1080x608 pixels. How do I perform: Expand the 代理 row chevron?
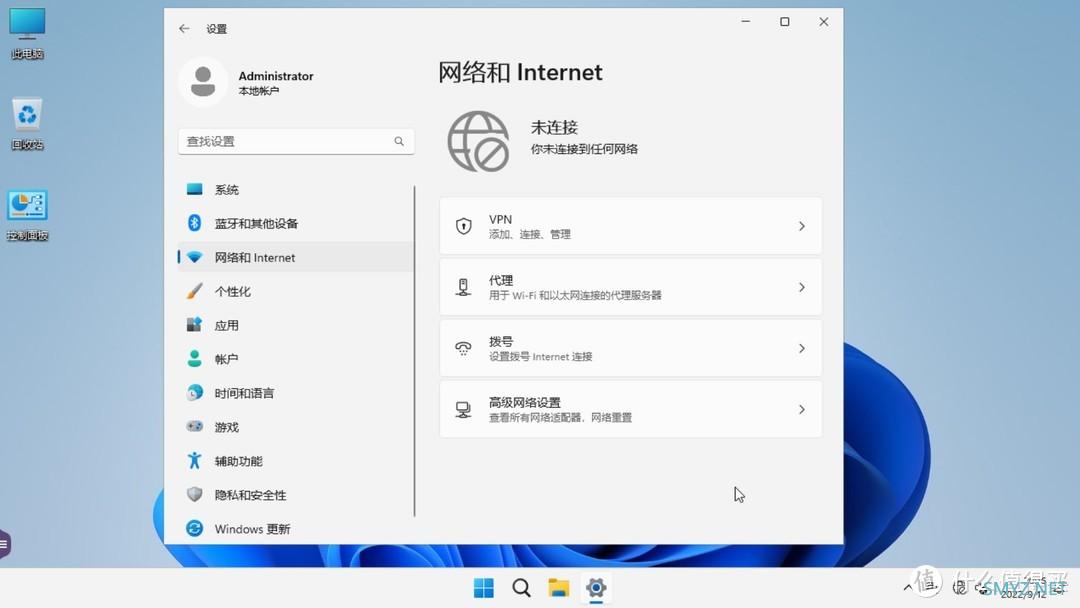(802, 287)
